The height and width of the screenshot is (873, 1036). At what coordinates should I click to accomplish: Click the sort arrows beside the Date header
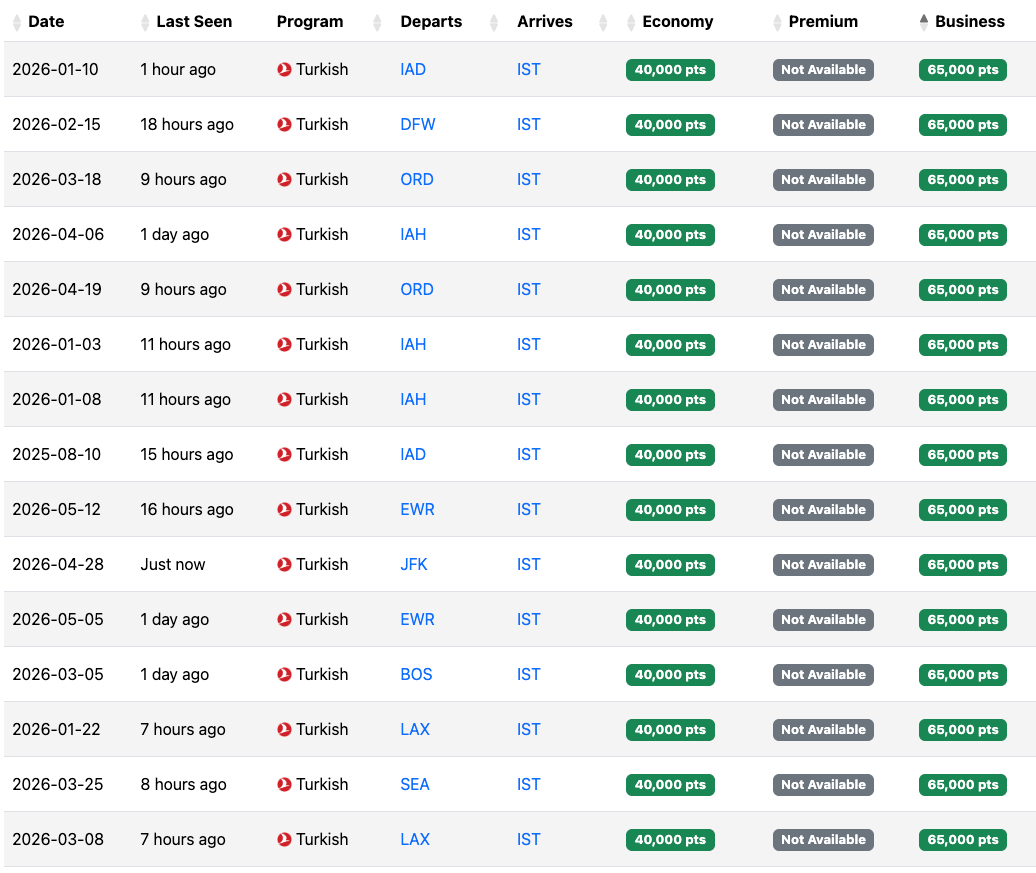point(17,22)
